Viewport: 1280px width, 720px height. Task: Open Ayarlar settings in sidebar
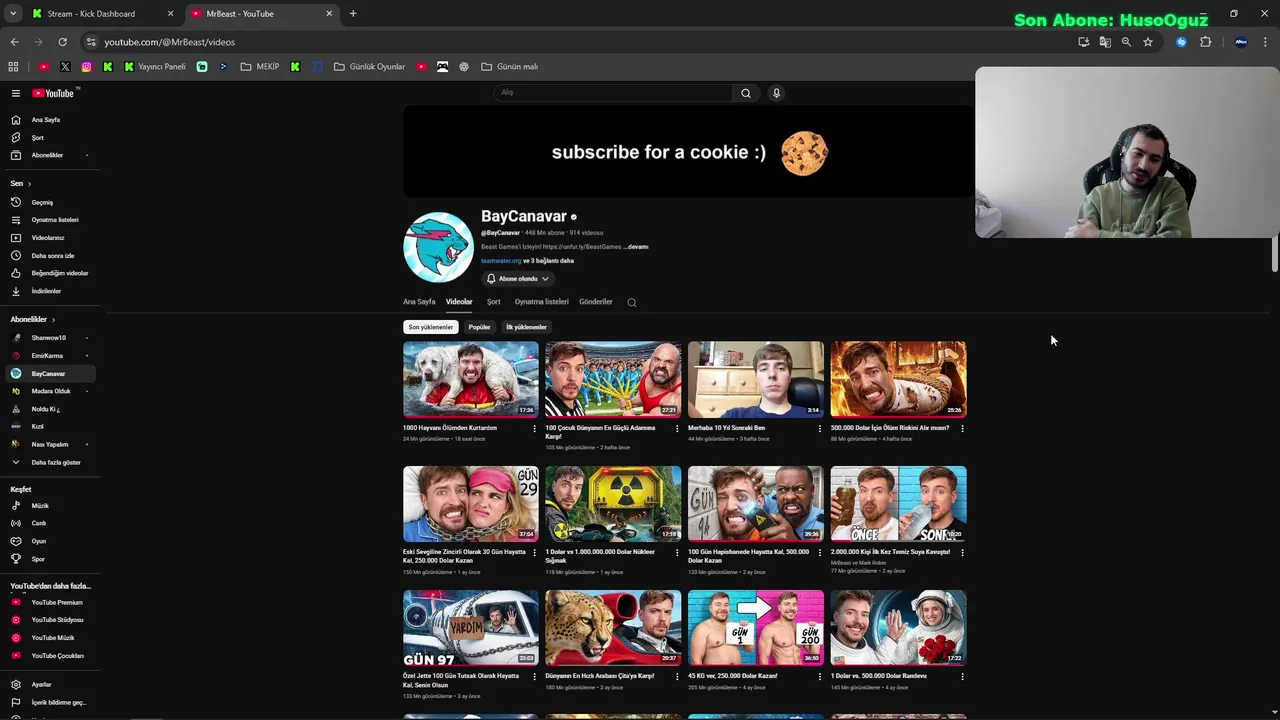(50, 685)
